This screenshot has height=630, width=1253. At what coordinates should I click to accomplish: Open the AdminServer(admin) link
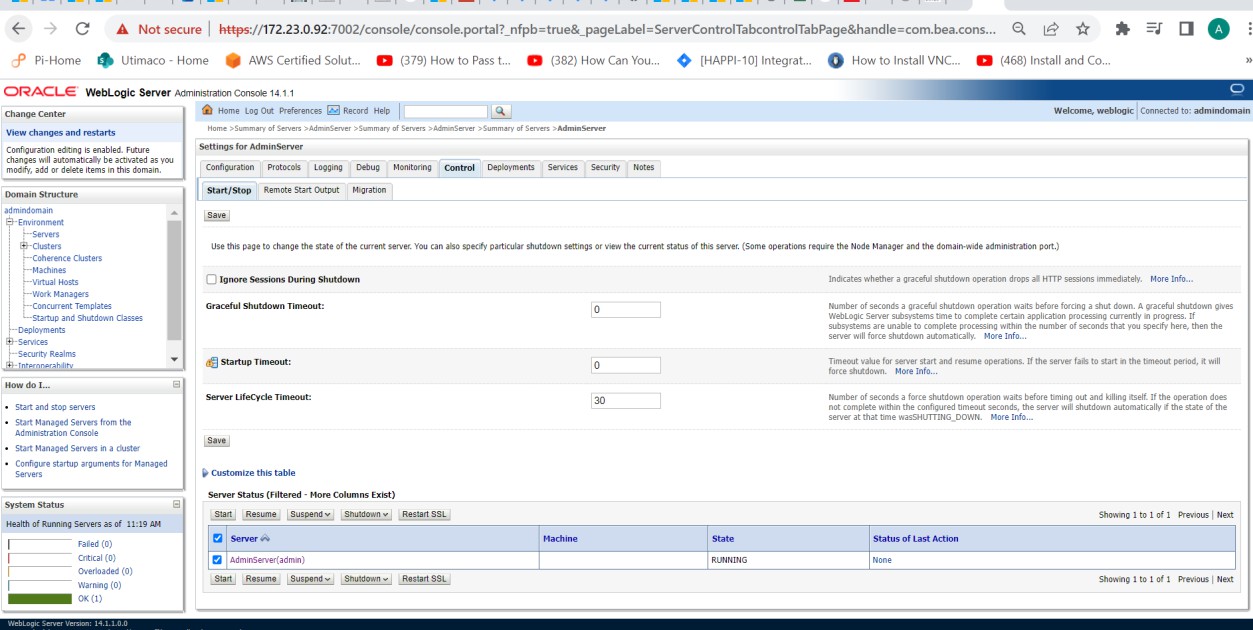[267, 560]
